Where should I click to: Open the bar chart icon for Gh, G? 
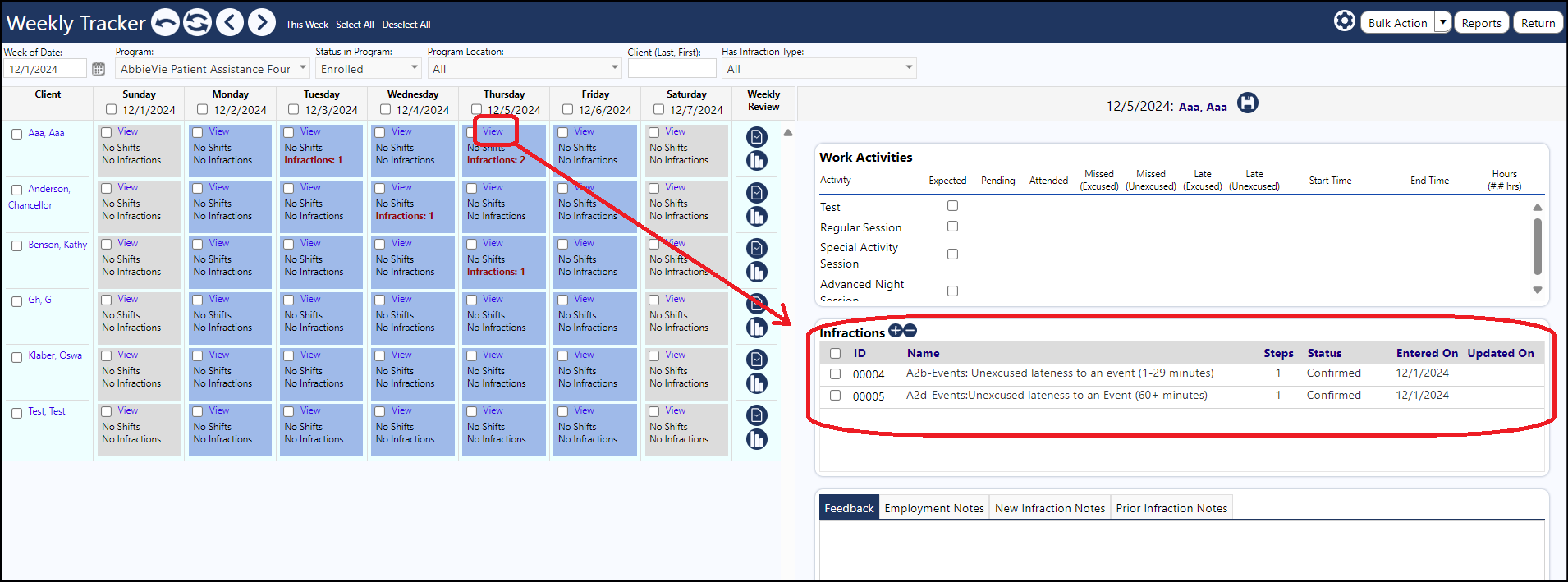coord(757,328)
